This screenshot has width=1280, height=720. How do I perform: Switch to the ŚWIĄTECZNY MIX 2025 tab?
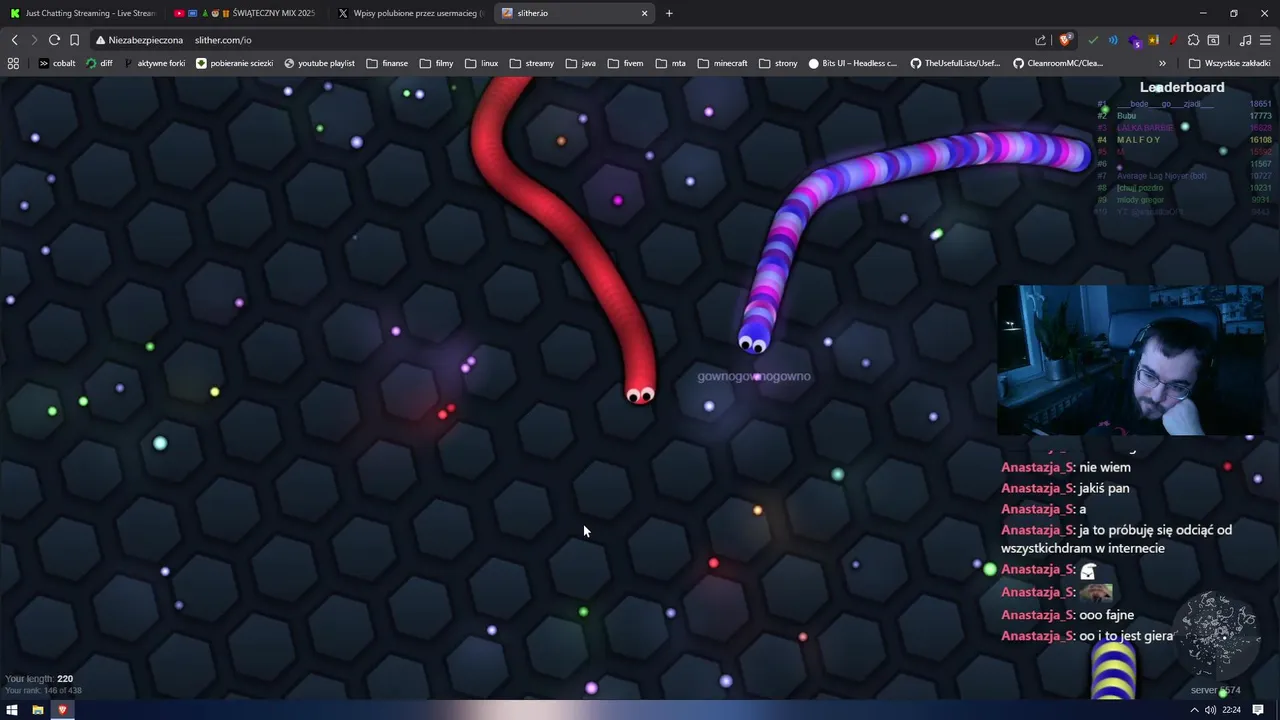tap(245, 13)
